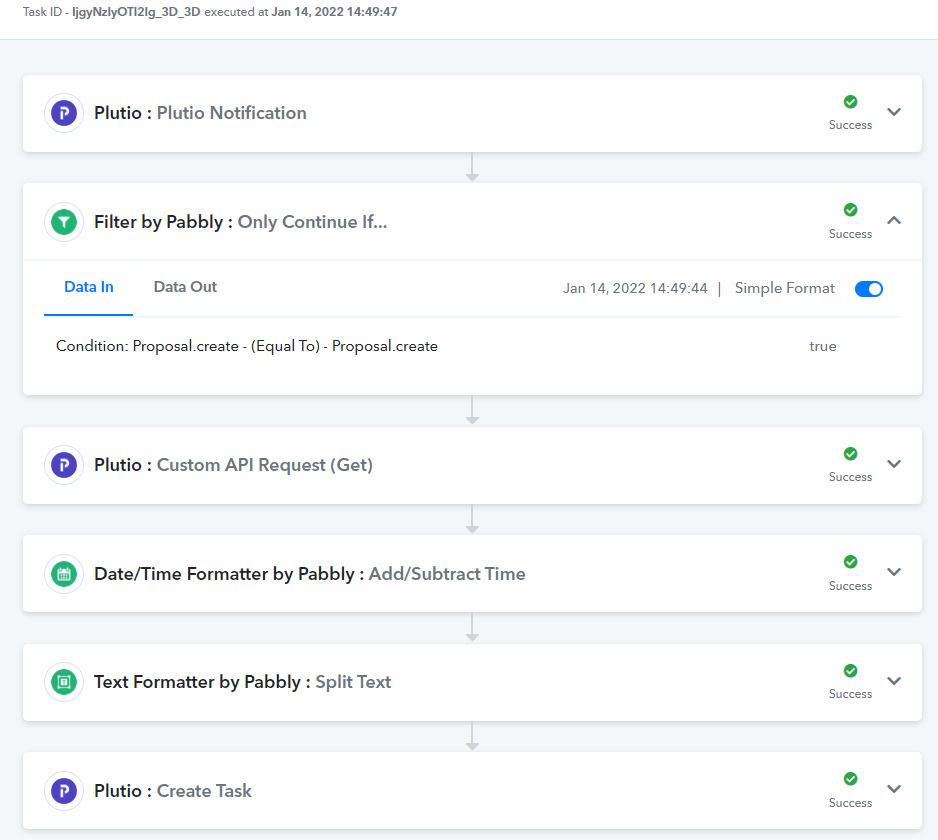Turn off the Simple Format toggle
Viewport: 938px width, 840px height.
[869, 289]
